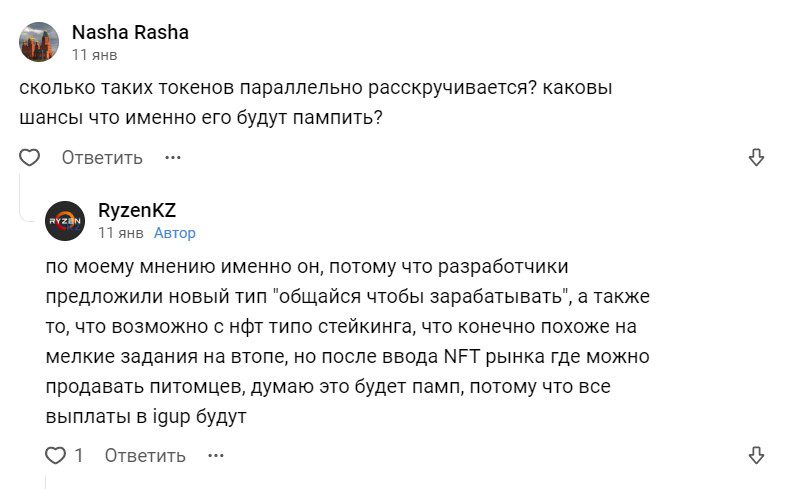This screenshot has width=807, height=489.
Task: Open the 11 янв timestamp on RyzenKZ's reply
Action: tap(120, 233)
